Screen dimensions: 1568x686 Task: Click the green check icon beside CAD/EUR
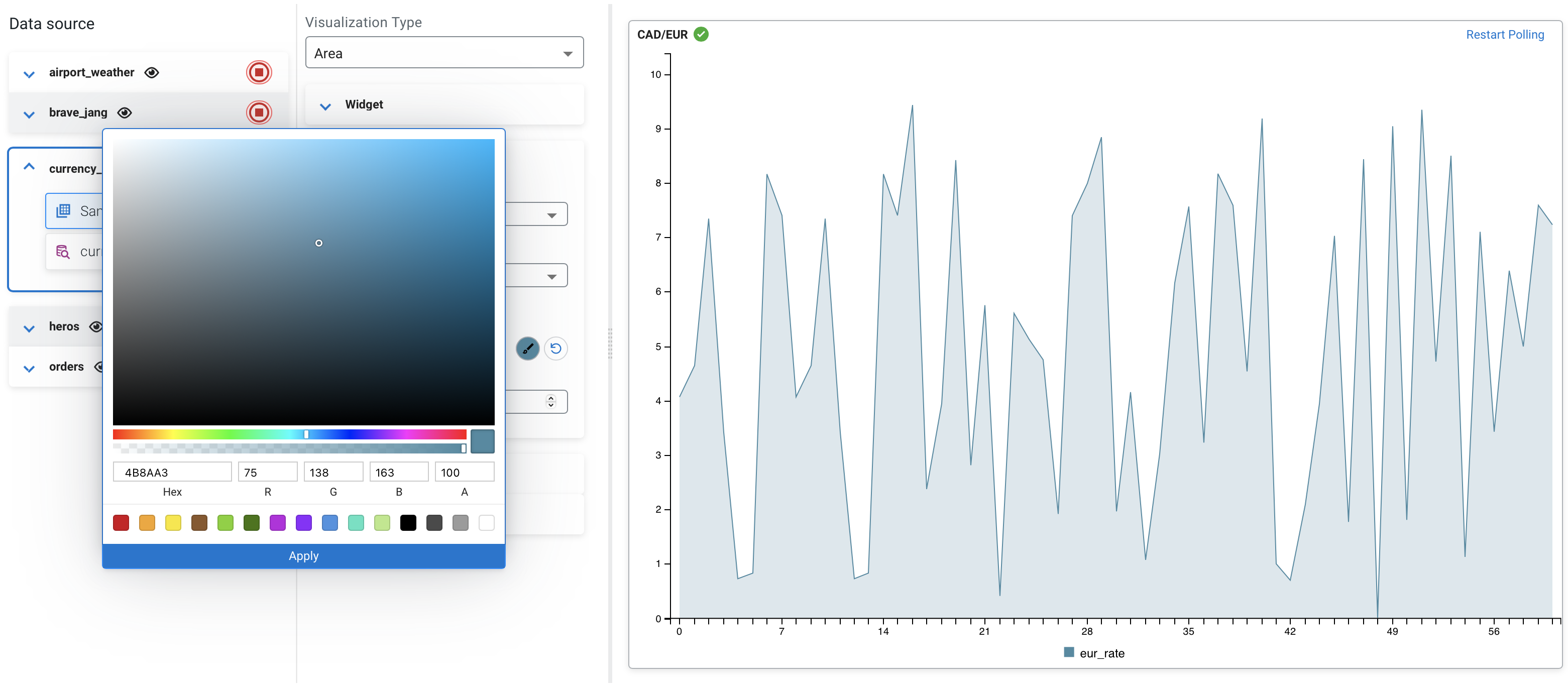click(x=701, y=34)
